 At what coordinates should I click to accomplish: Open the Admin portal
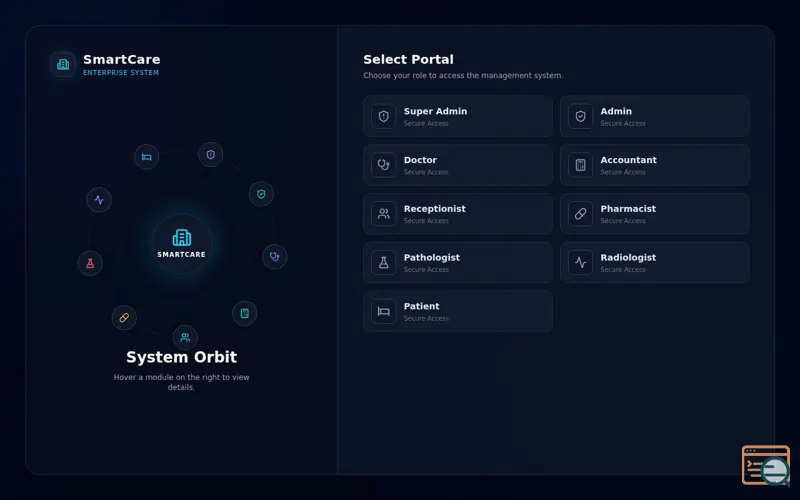click(x=655, y=116)
